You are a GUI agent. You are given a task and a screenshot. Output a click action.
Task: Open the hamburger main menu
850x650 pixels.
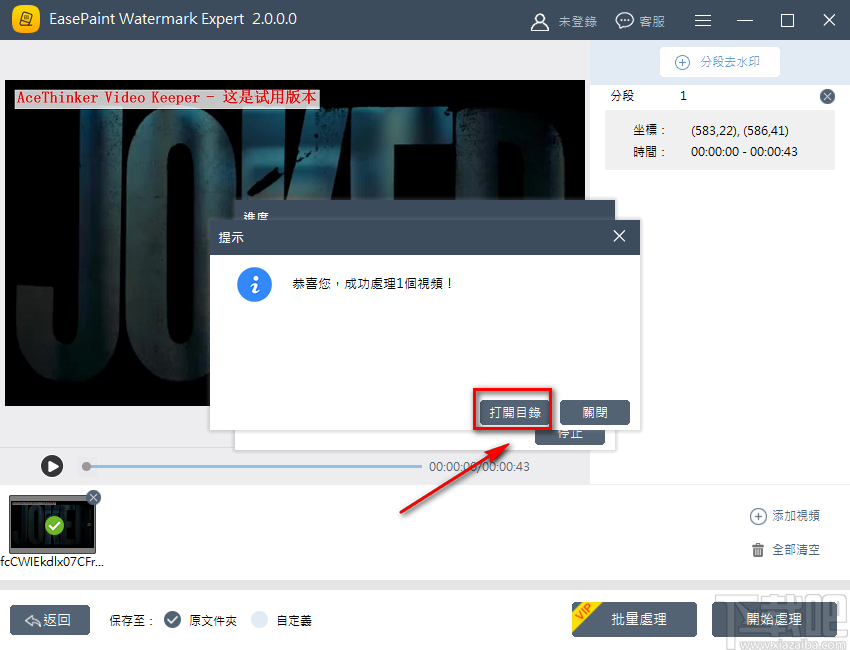coord(703,21)
